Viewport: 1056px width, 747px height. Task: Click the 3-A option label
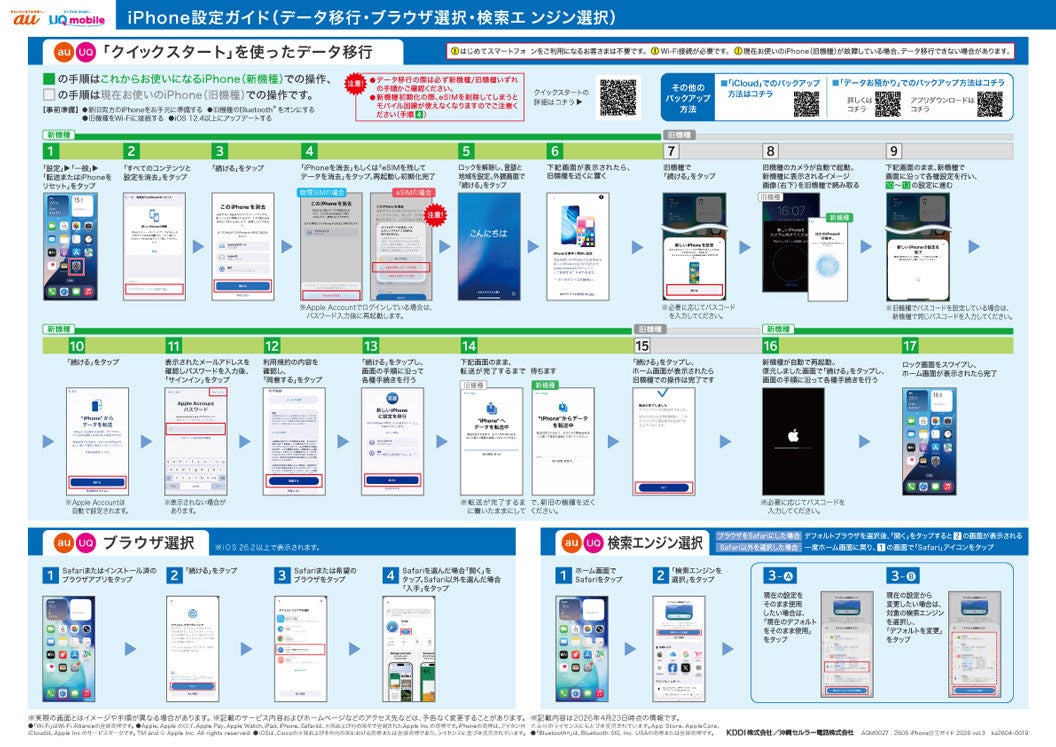(x=781, y=576)
